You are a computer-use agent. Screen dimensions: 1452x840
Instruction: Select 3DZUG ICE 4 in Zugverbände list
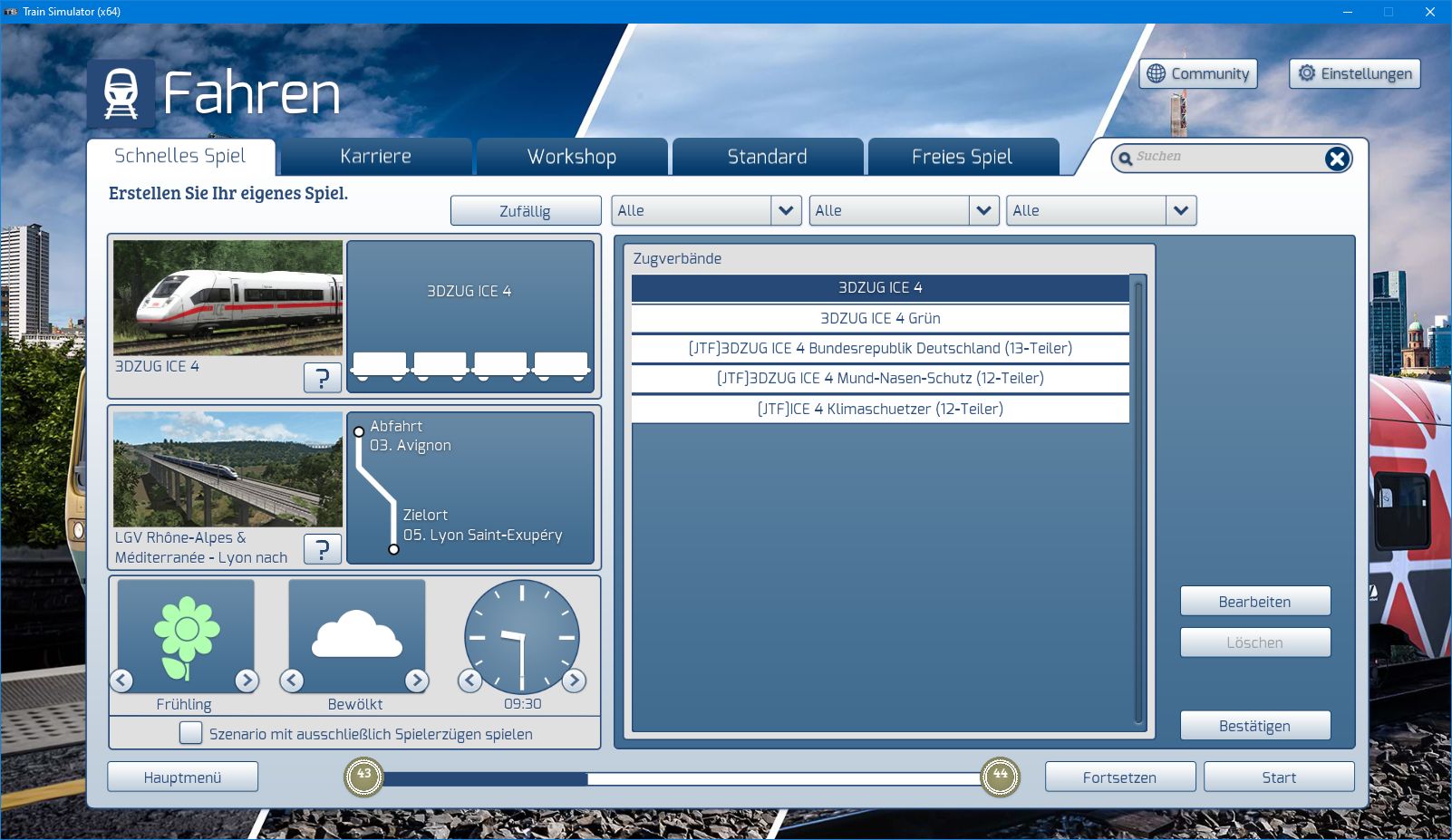coord(880,288)
